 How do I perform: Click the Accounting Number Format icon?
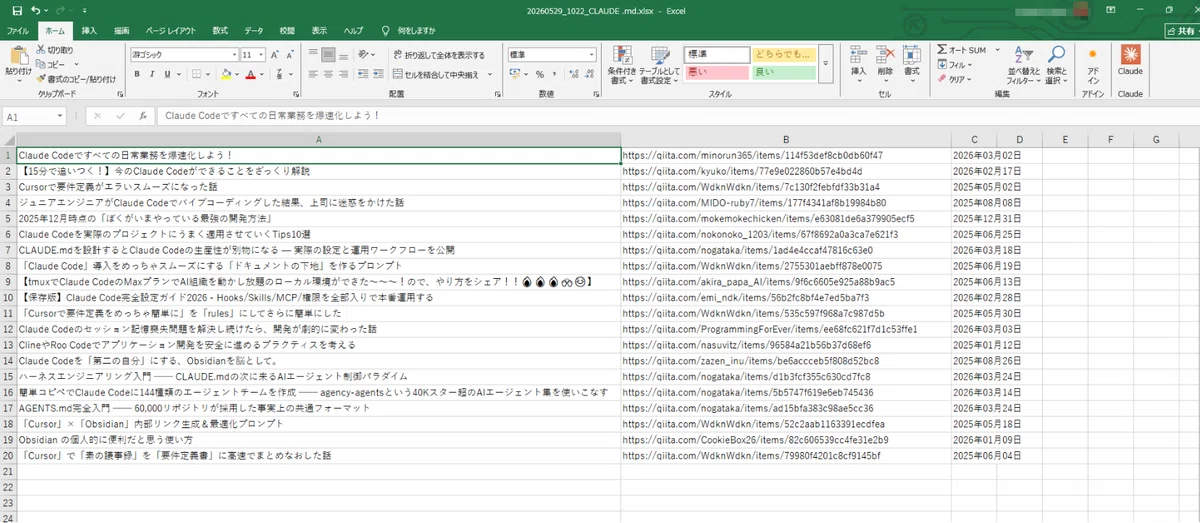pos(515,74)
